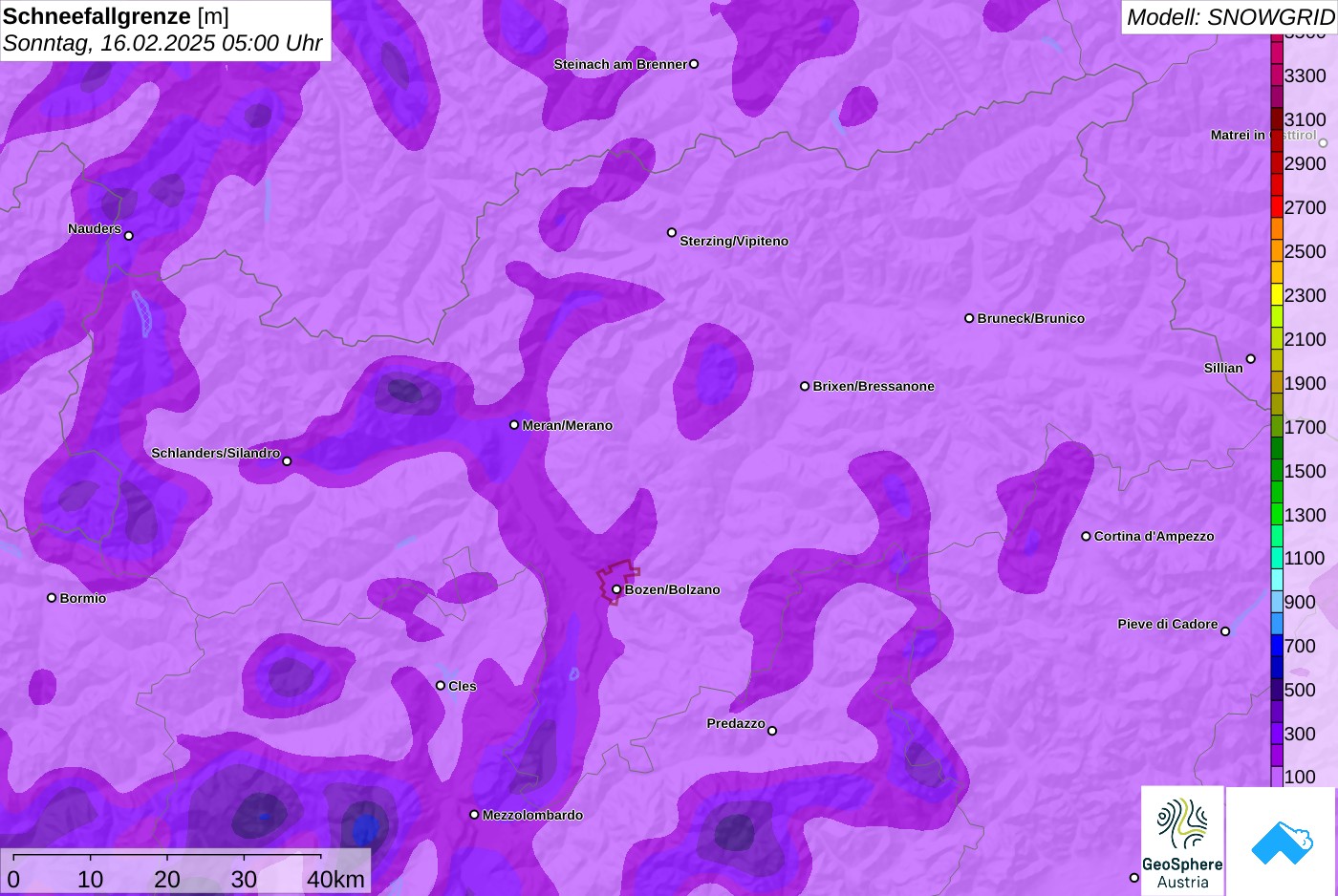Select the Predazzo marker circle
Viewport: 1338px width, 896px height.
(772, 731)
